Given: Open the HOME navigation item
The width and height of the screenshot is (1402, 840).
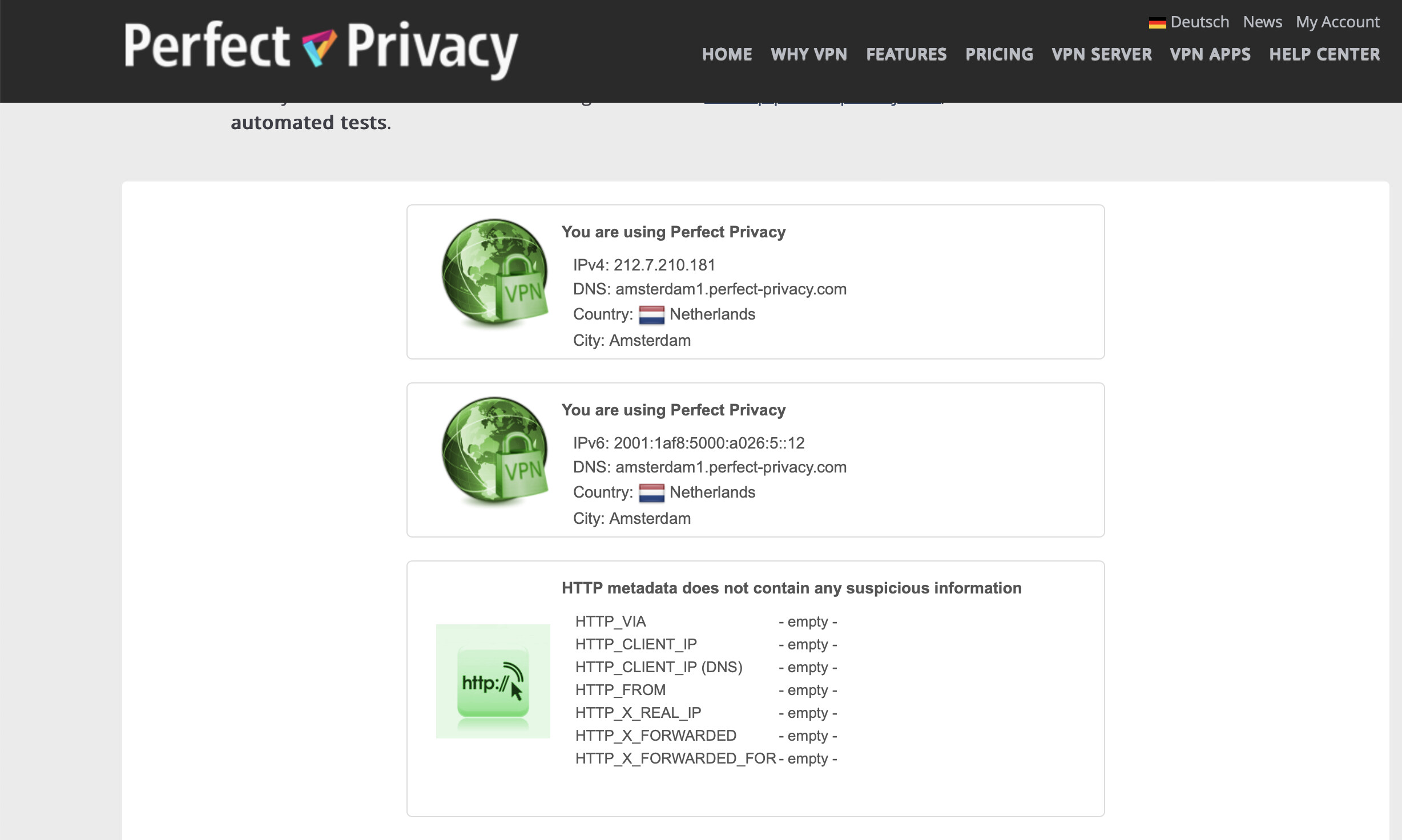Looking at the screenshot, I should coord(727,54).
